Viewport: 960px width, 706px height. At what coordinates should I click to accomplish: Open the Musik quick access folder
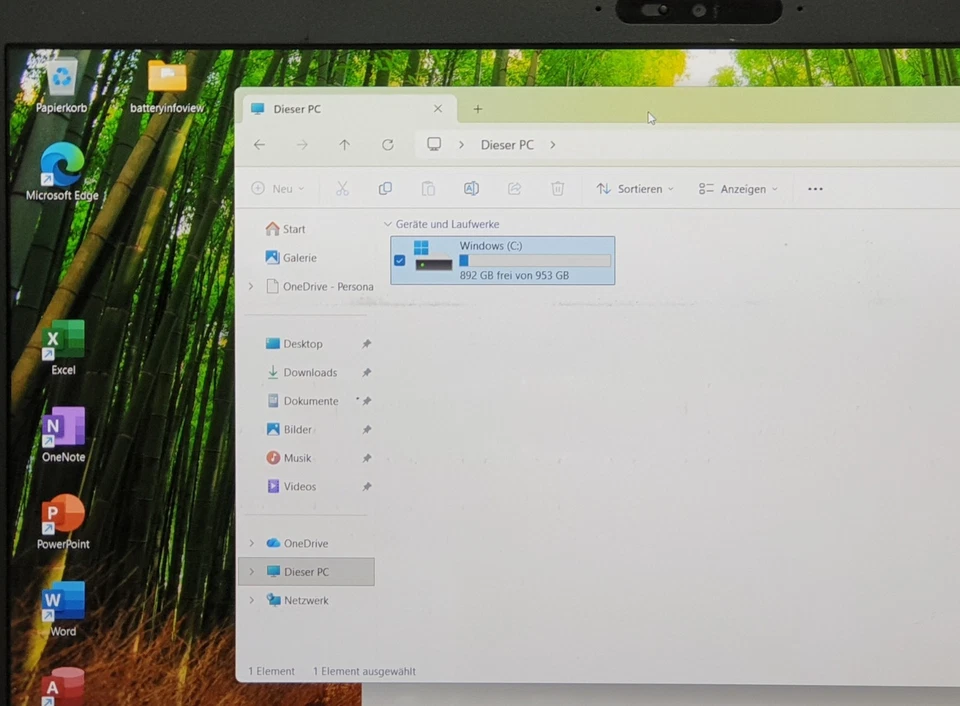(289, 458)
